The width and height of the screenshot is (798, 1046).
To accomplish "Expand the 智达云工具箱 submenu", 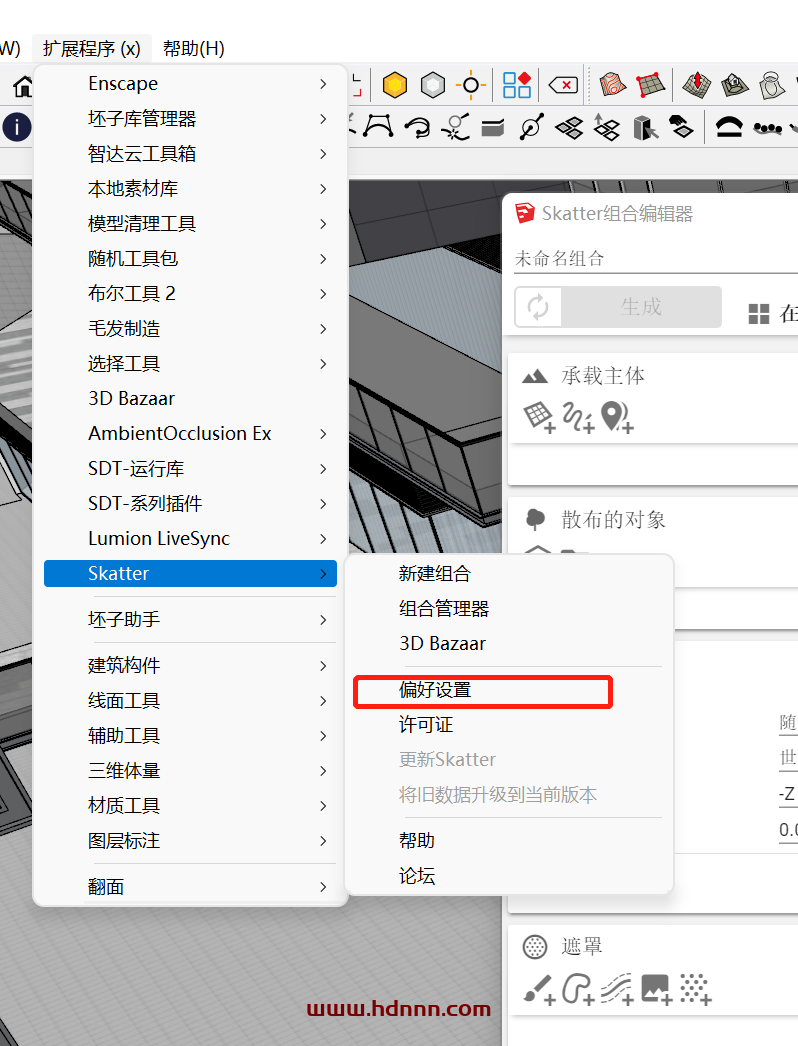I will [190, 153].
